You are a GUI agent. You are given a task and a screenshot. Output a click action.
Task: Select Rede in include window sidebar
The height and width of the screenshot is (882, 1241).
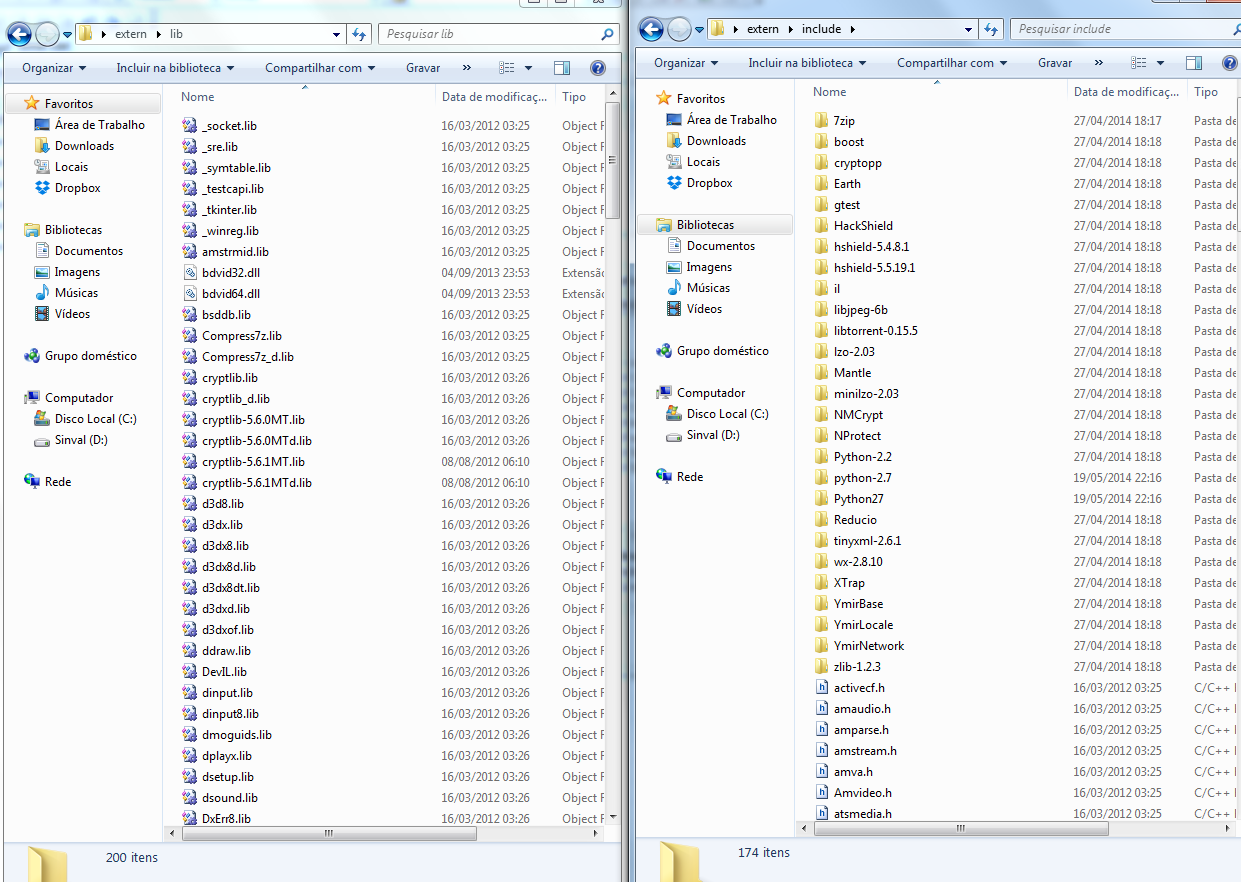[x=690, y=477]
